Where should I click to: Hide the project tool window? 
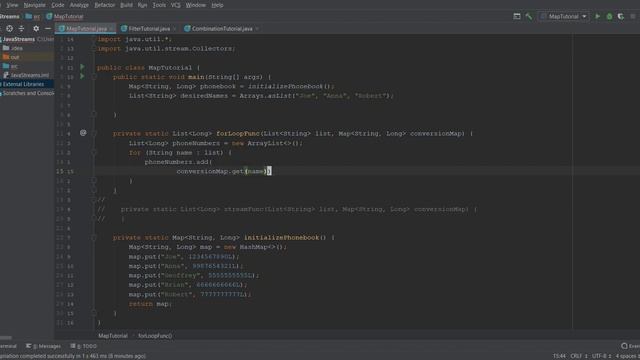48,29
